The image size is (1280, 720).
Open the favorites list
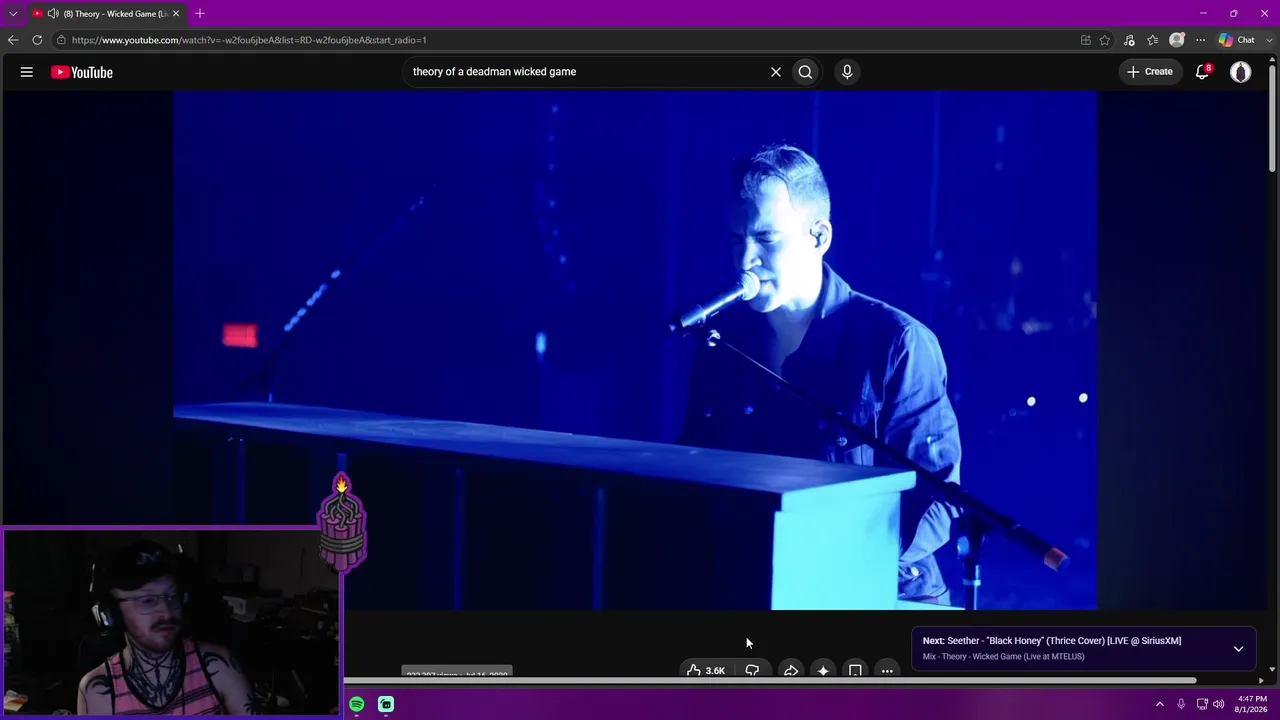(x=1153, y=40)
